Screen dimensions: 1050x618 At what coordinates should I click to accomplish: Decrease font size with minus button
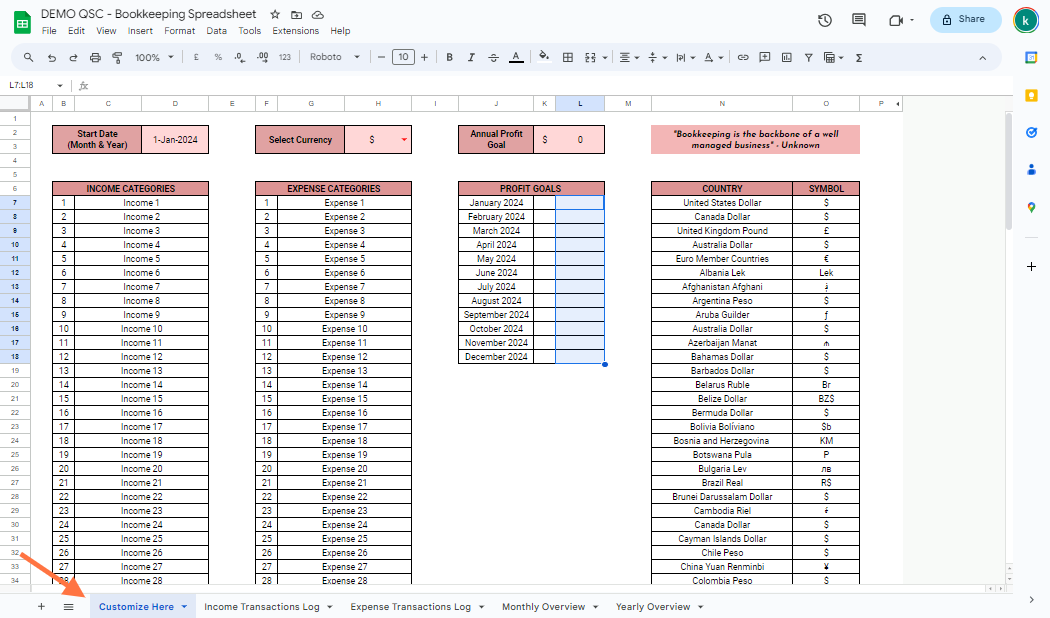381,58
